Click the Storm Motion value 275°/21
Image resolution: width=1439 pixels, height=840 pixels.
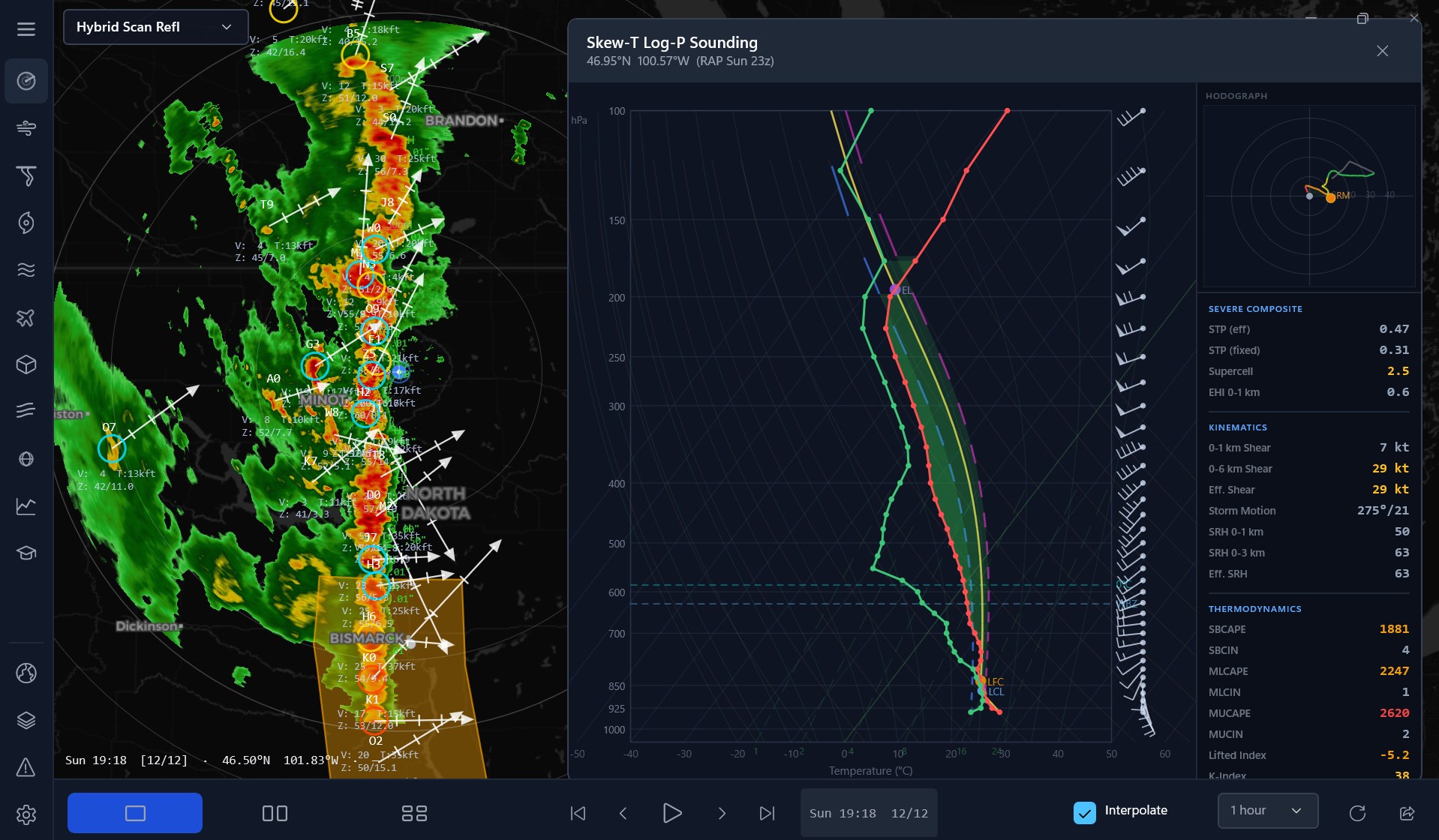(x=1383, y=511)
